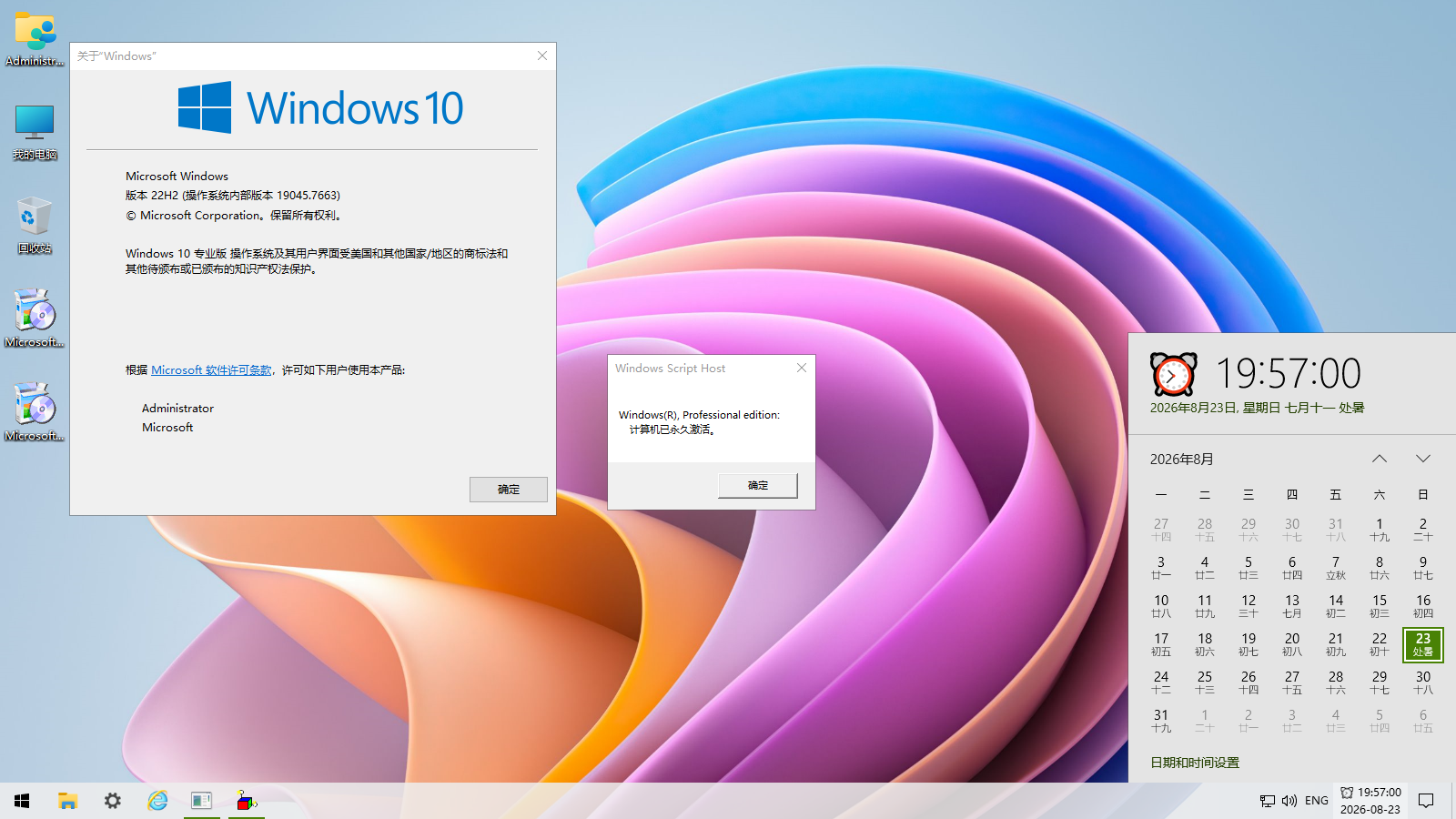Click August 22 初十 in the calendar

tap(1380, 645)
